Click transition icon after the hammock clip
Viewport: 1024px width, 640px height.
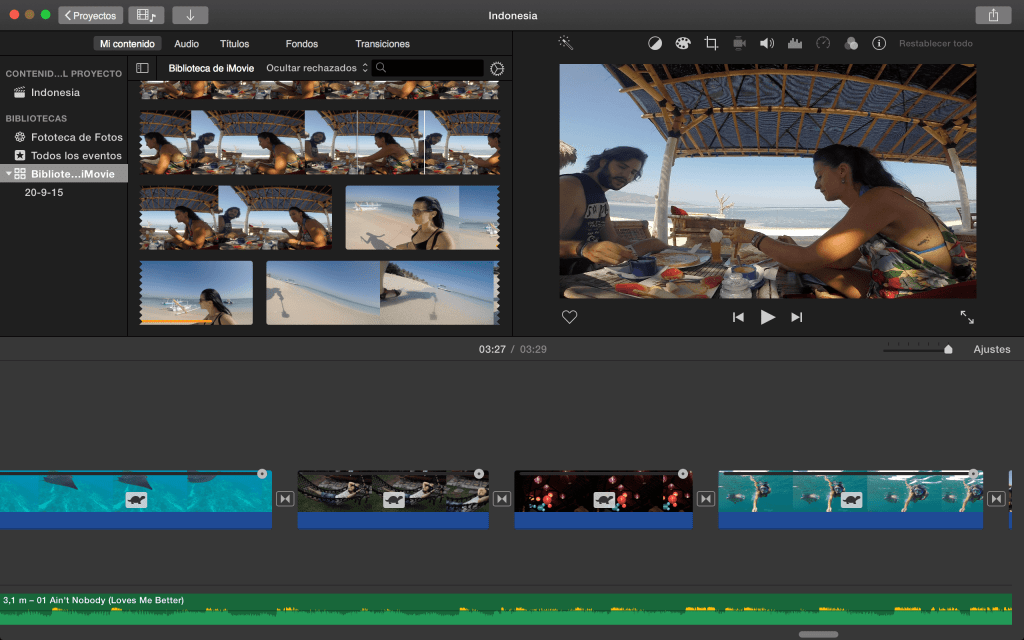[502, 499]
